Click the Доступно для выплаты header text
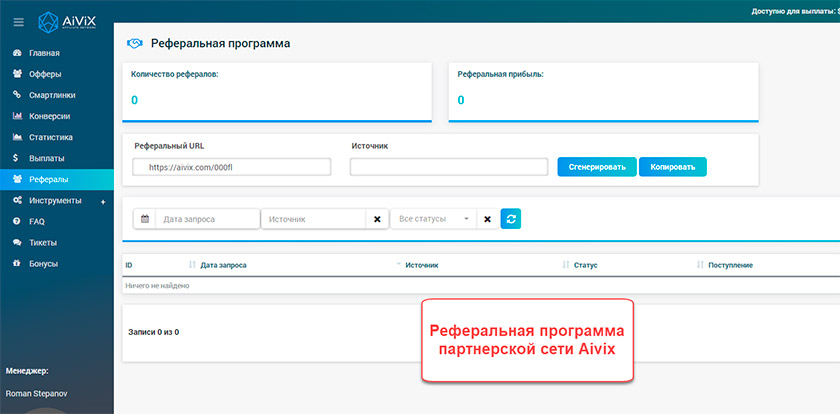 795,10
